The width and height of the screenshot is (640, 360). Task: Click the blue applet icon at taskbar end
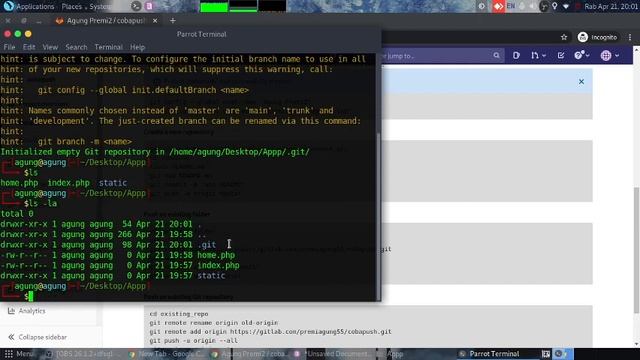point(562,354)
